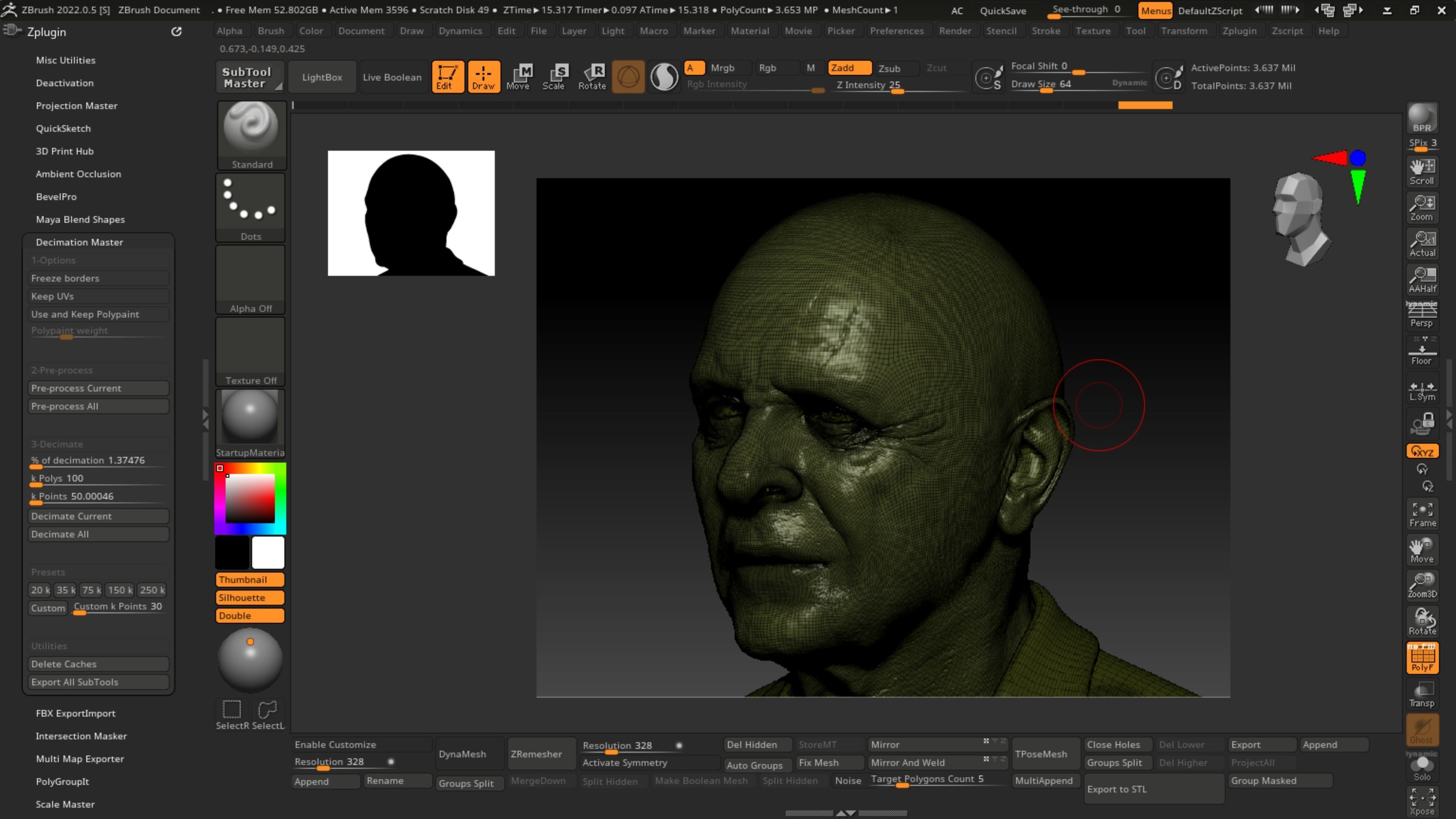Screen dimensions: 1456x819
Task: Adjust Z Intensity slider
Action: (x=902, y=85)
